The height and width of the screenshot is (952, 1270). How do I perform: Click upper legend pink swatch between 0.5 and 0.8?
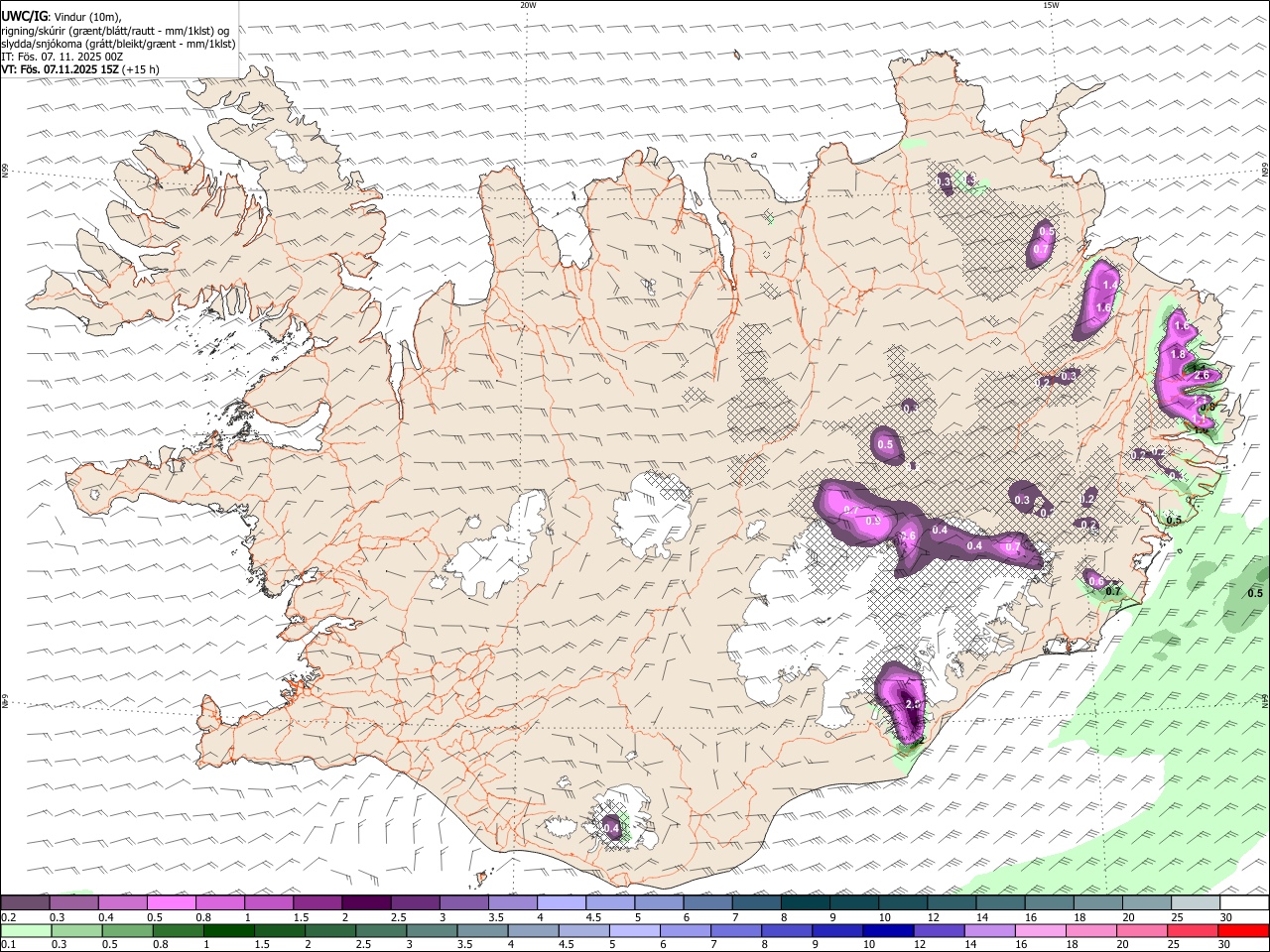tap(171, 902)
